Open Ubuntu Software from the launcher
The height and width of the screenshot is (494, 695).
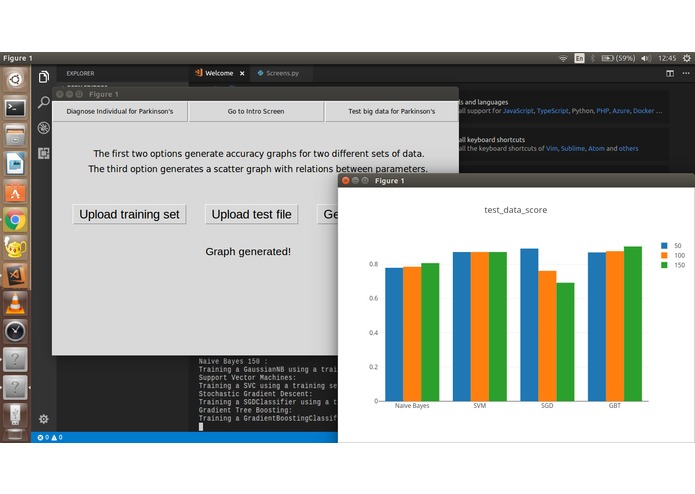(x=15, y=192)
